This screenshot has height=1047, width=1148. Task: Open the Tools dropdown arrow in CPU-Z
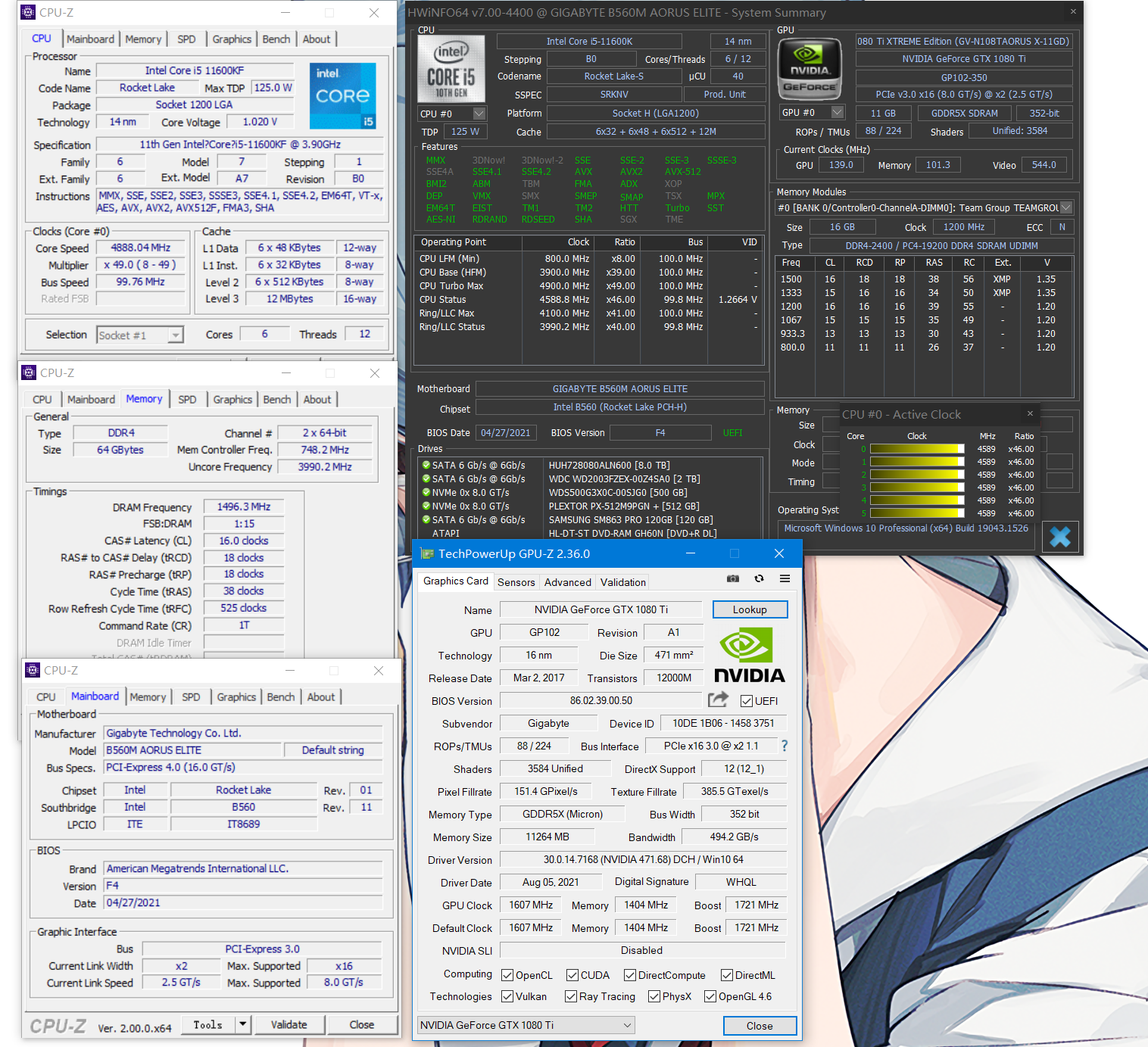pos(243,1024)
